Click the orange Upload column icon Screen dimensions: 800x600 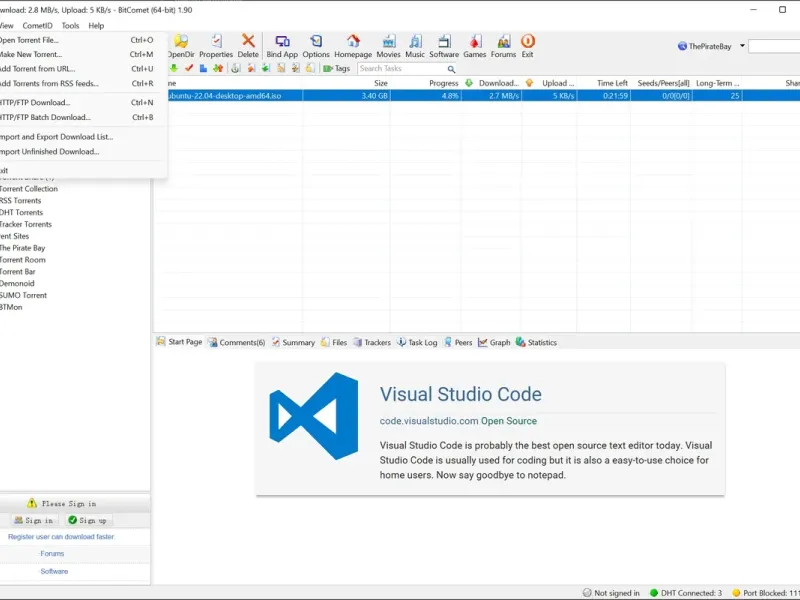click(529, 83)
